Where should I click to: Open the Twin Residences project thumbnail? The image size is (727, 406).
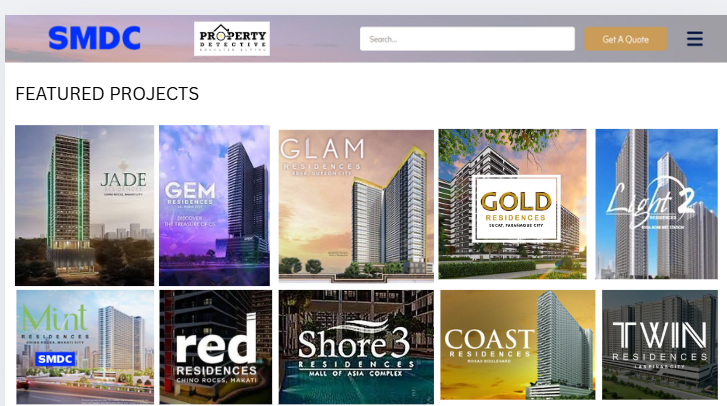[660, 345]
